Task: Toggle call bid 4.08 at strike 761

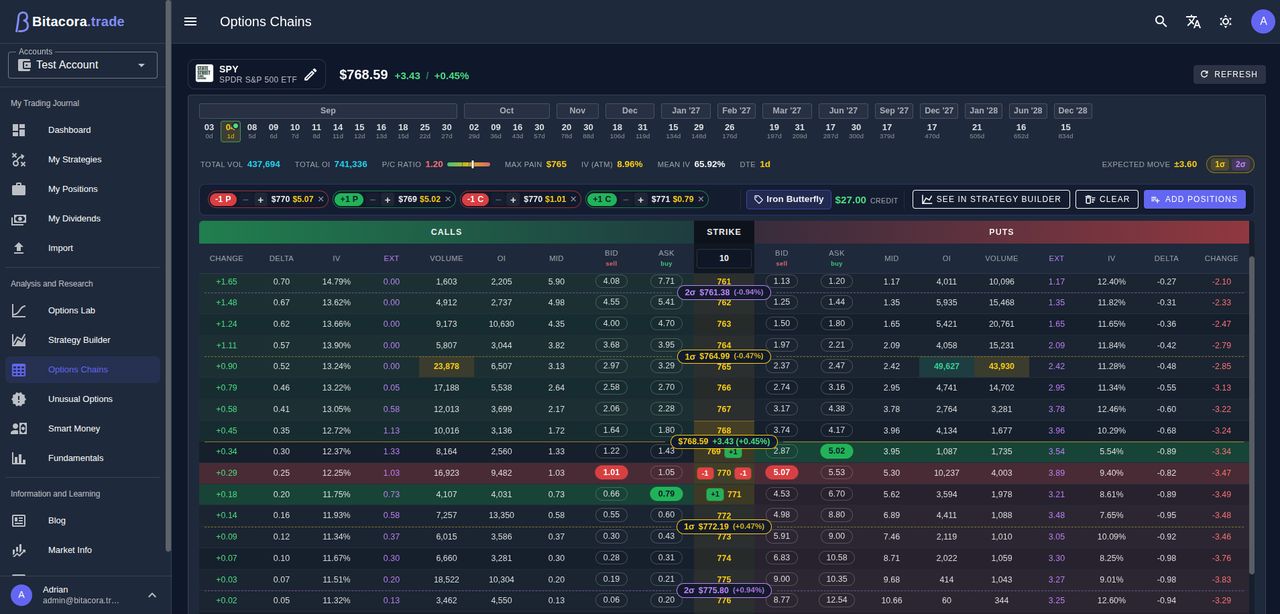Action: point(611,281)
